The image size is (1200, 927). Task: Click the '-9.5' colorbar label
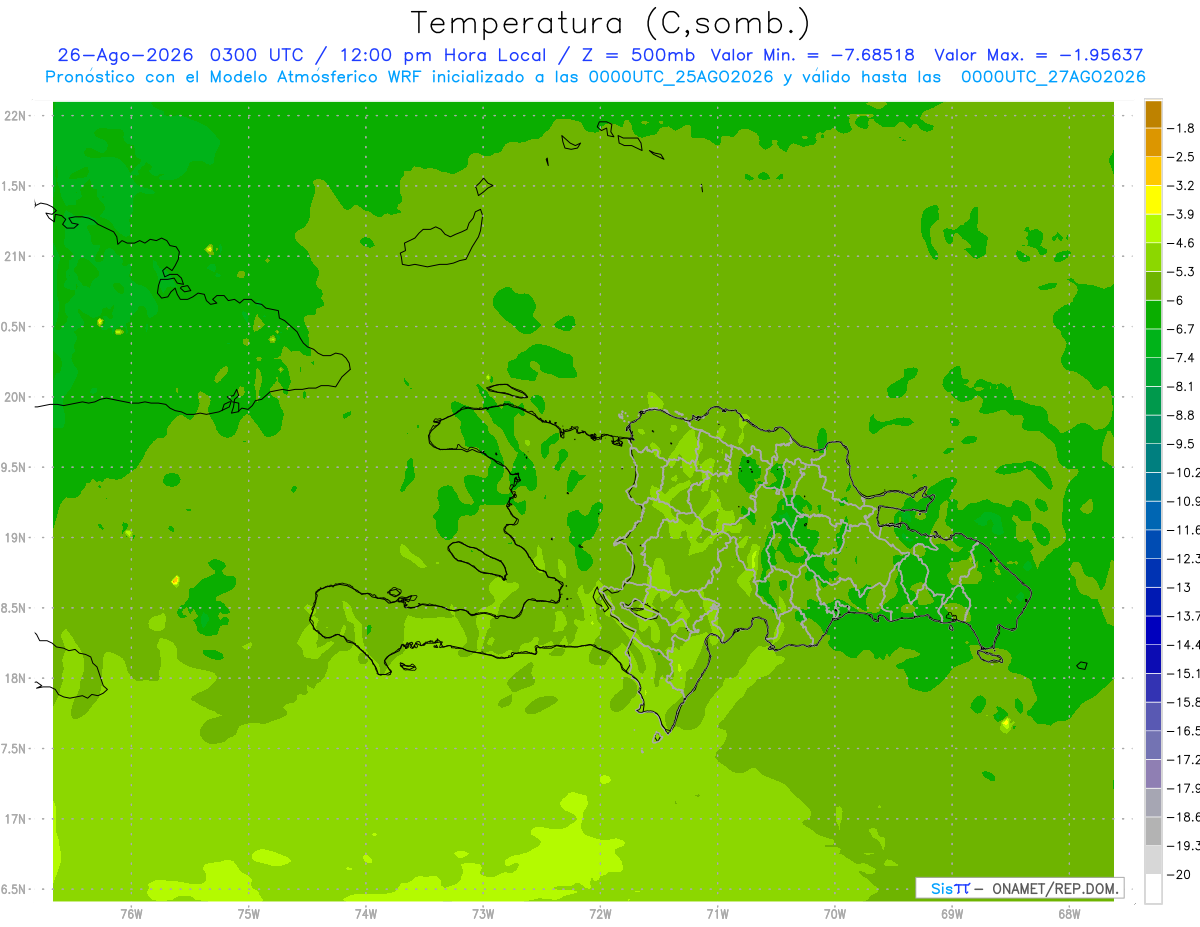coord(1182,444)
